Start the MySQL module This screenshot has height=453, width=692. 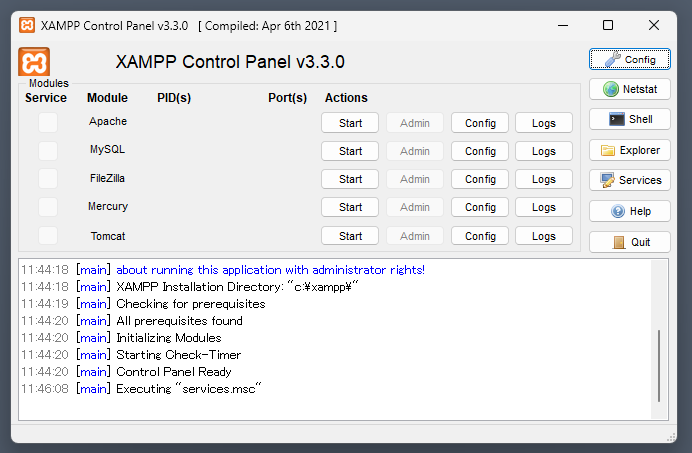(x=350, y=151)
